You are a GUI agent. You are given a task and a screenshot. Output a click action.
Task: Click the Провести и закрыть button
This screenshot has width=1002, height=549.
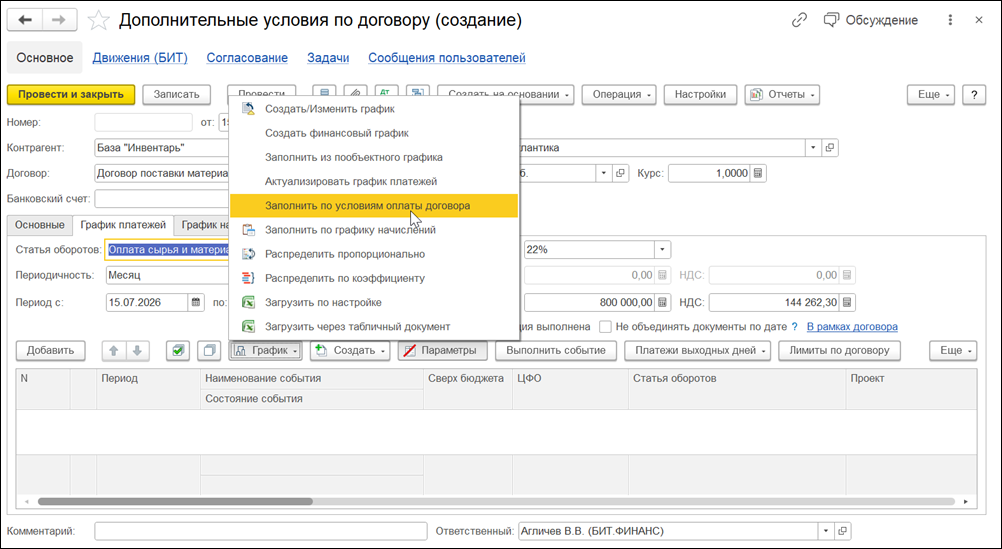click(71, 95)
